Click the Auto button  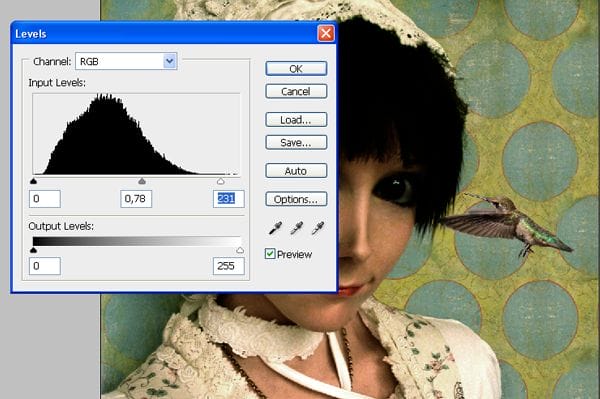coord(296,171)
